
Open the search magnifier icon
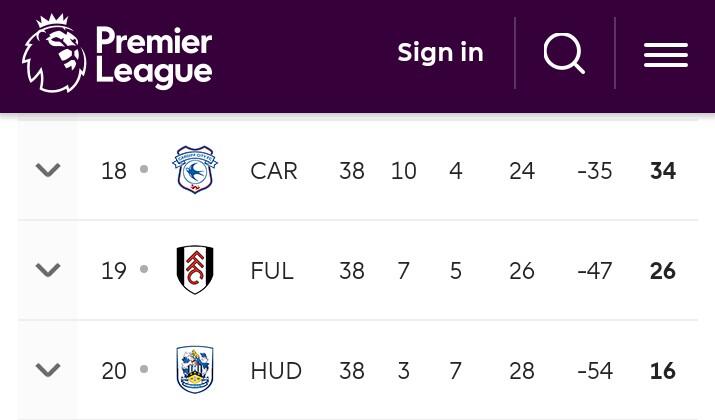[x=564, y=53]
